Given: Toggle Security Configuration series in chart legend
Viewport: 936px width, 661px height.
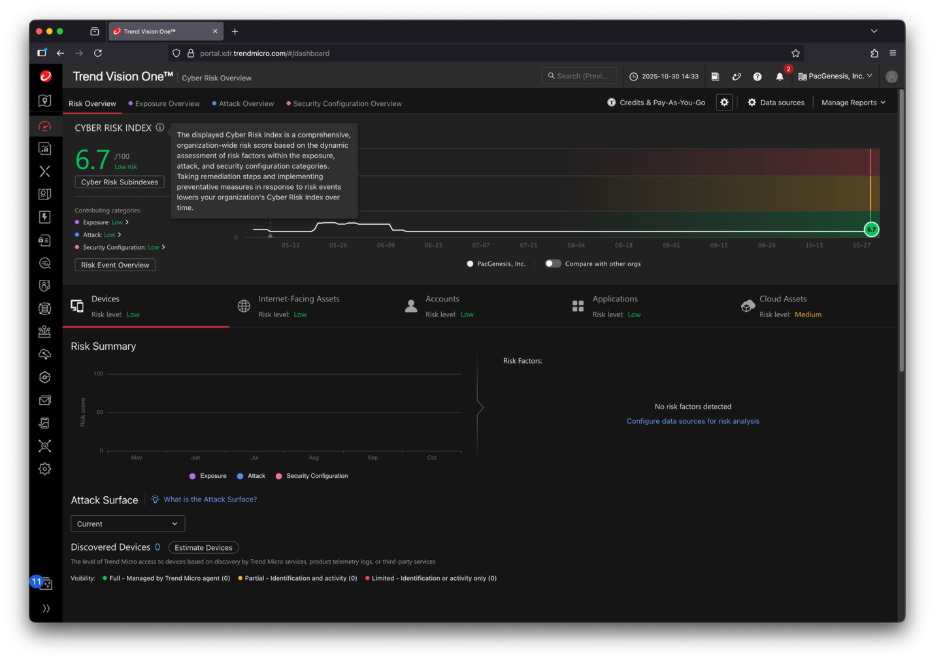Looking at the screenshot, I should click(x=312, y=476).
